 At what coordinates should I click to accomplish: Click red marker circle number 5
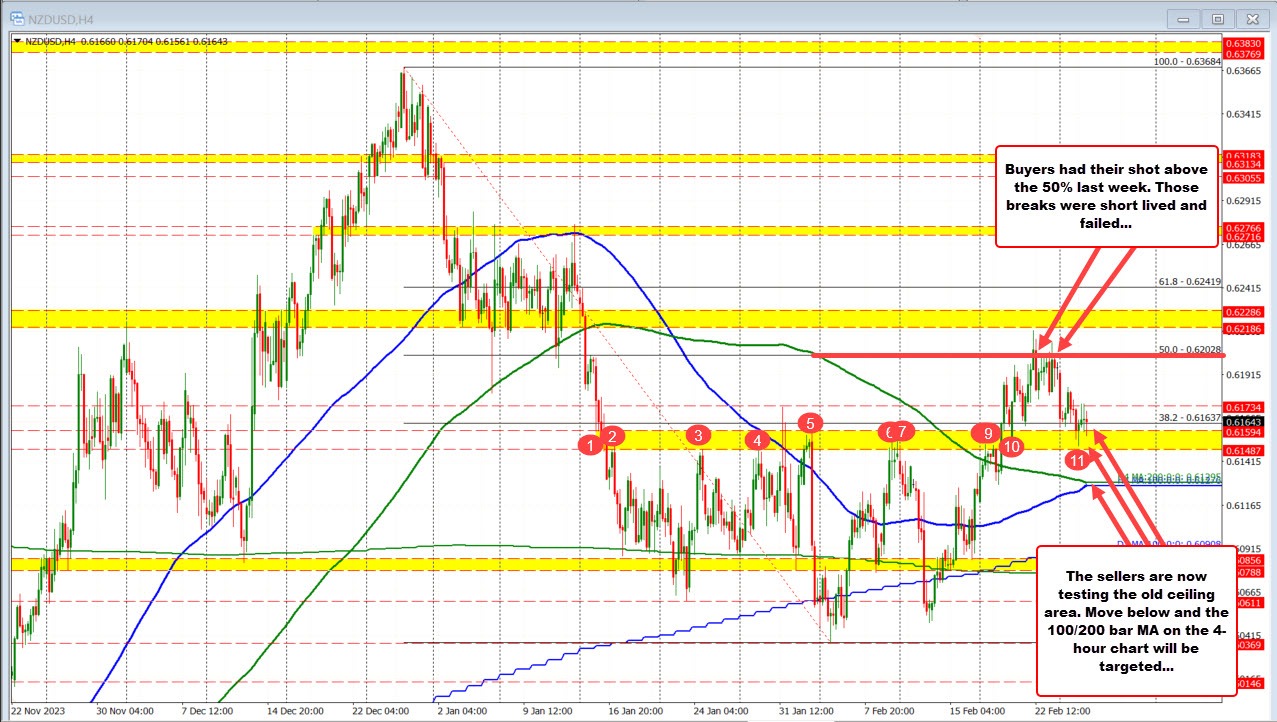click(810, 423)
